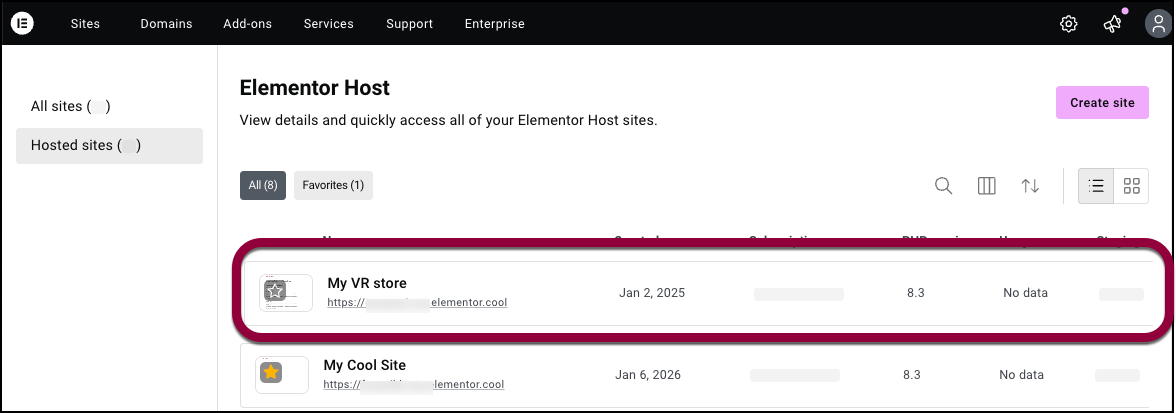Open the My VR store URL link
1176x413 pixels.
[x=417, y=303]
